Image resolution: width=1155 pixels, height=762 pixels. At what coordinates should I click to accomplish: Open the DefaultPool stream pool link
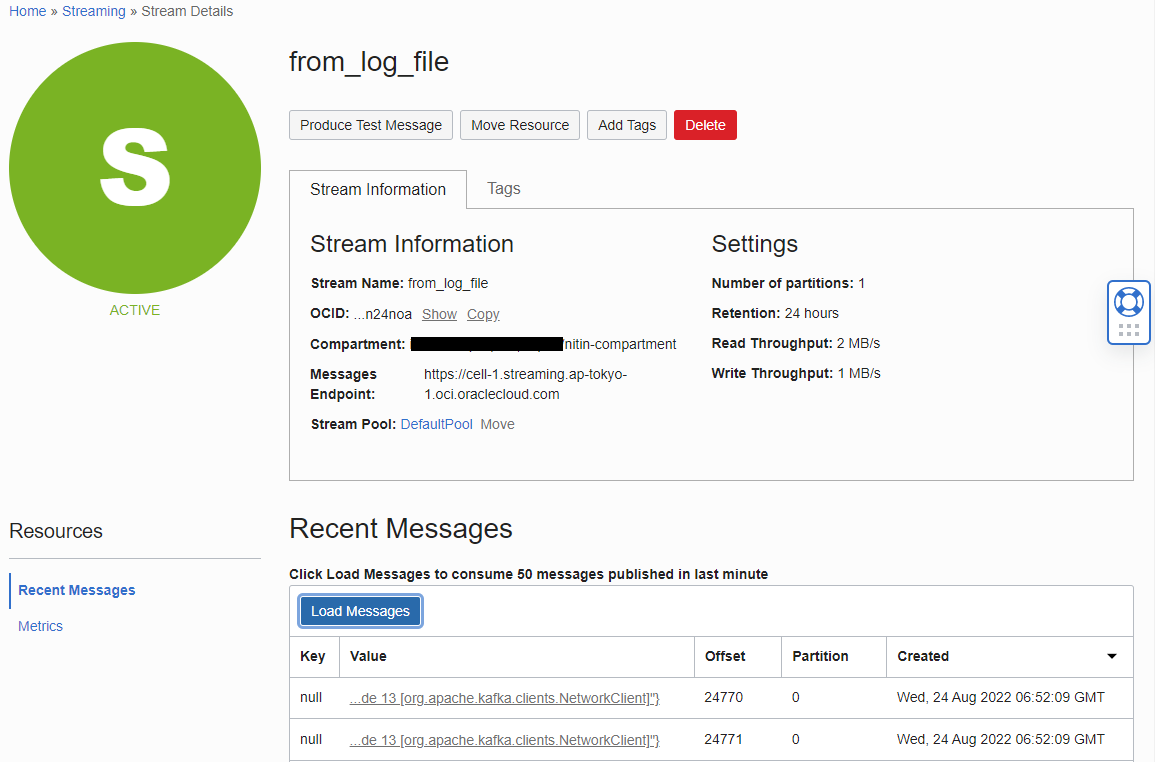436,424
